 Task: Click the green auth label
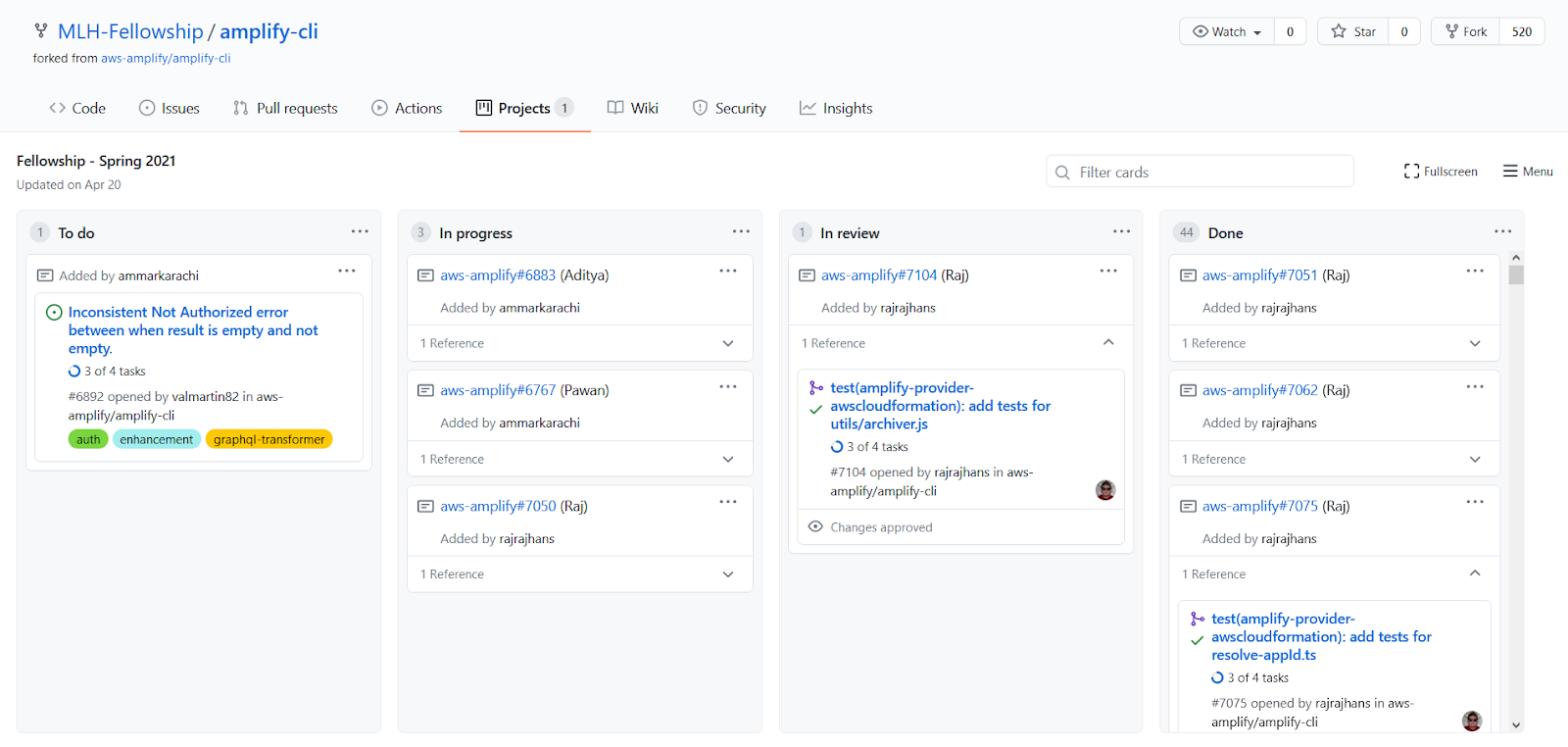pos(88,439)
